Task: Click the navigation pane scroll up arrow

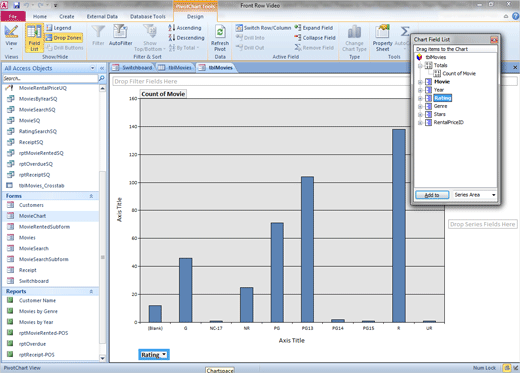Action: tap(102, 88)
